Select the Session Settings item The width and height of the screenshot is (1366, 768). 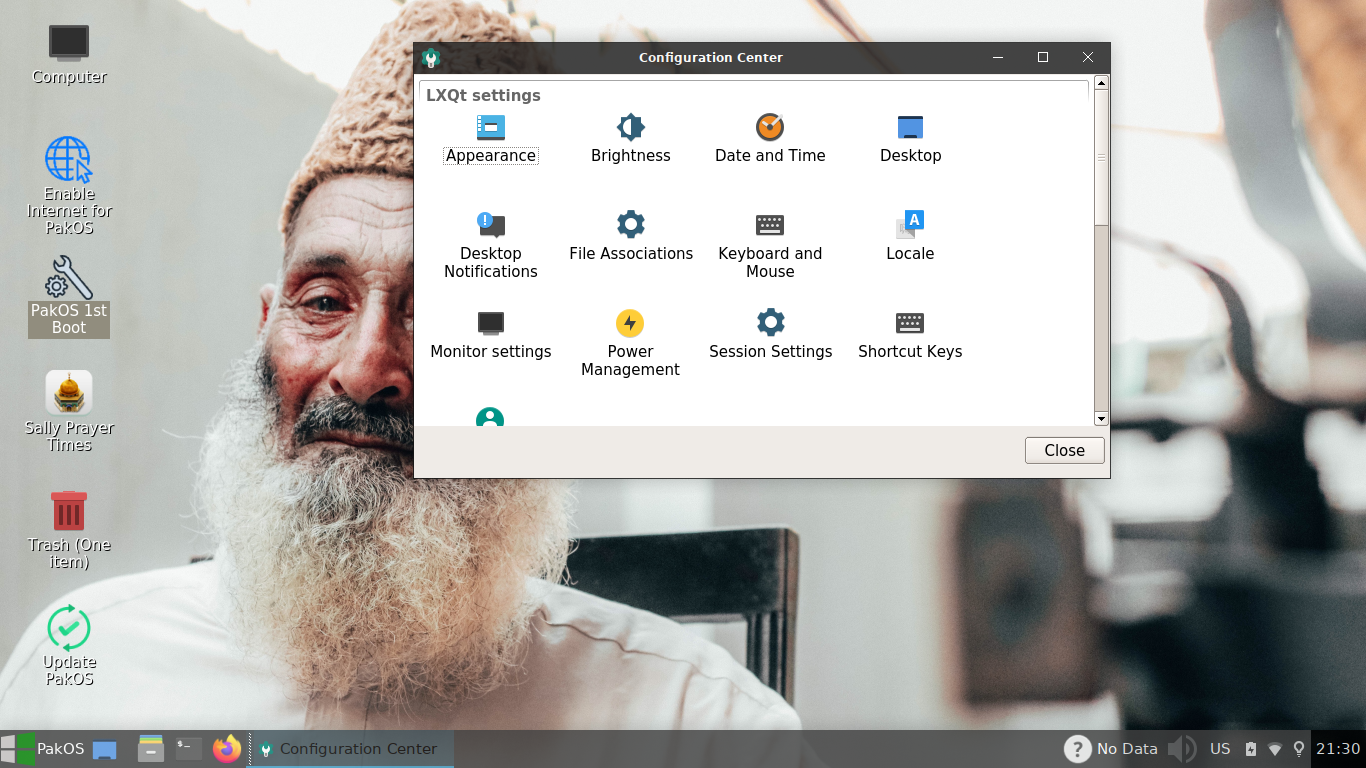click(770, 335)
